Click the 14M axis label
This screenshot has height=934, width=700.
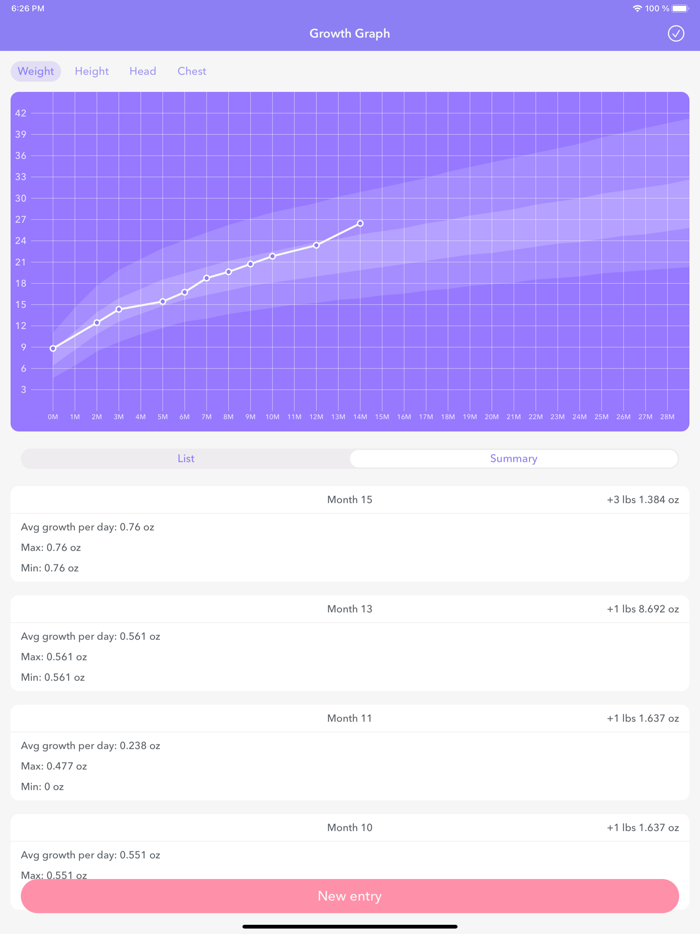(x=358, y=417)
